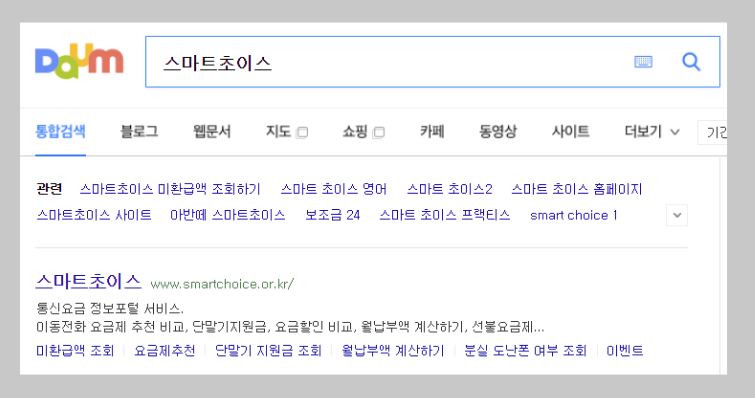Expand the related searches chevron
This screenshot has width=755, height=398.
677,215
